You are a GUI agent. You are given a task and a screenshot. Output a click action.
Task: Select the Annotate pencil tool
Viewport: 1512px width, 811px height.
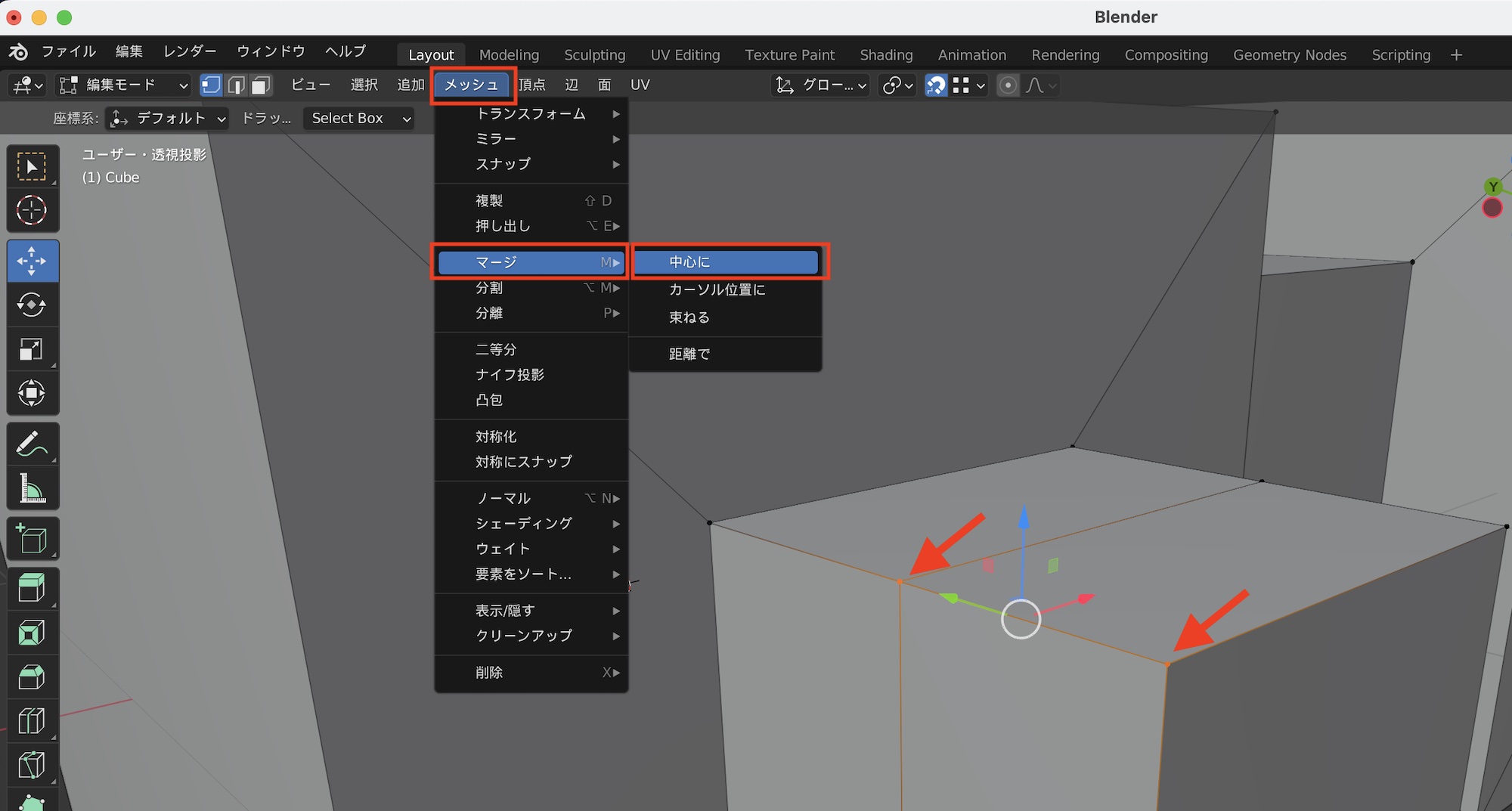(32, 444)
